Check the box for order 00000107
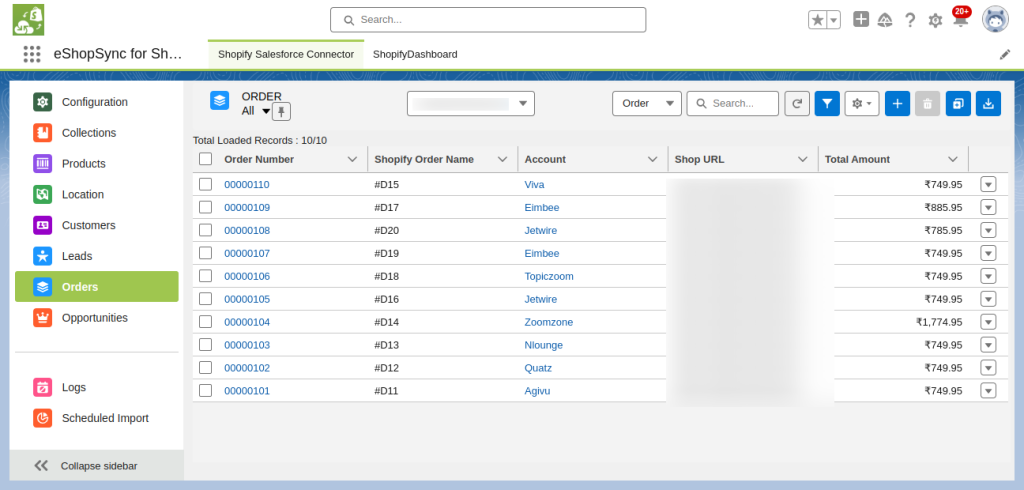1024x490 pixels. [x=206, y=253]
